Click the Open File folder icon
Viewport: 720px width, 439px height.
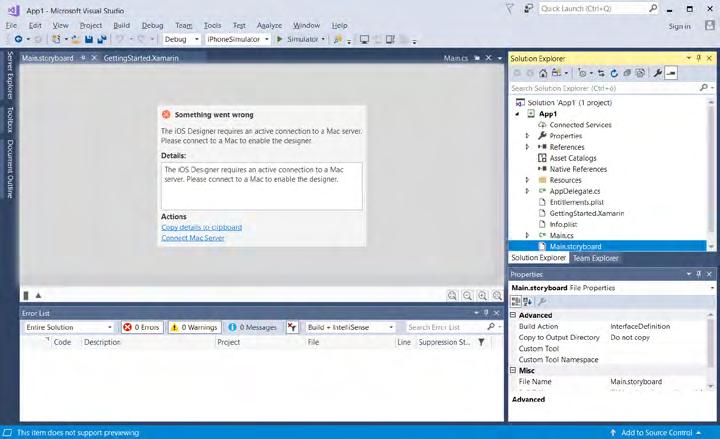[76, 39]
